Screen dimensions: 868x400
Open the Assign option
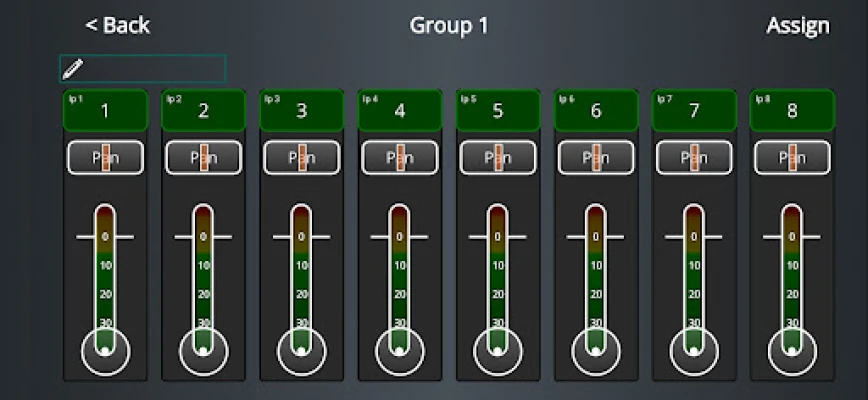click(x=797, y=26)
